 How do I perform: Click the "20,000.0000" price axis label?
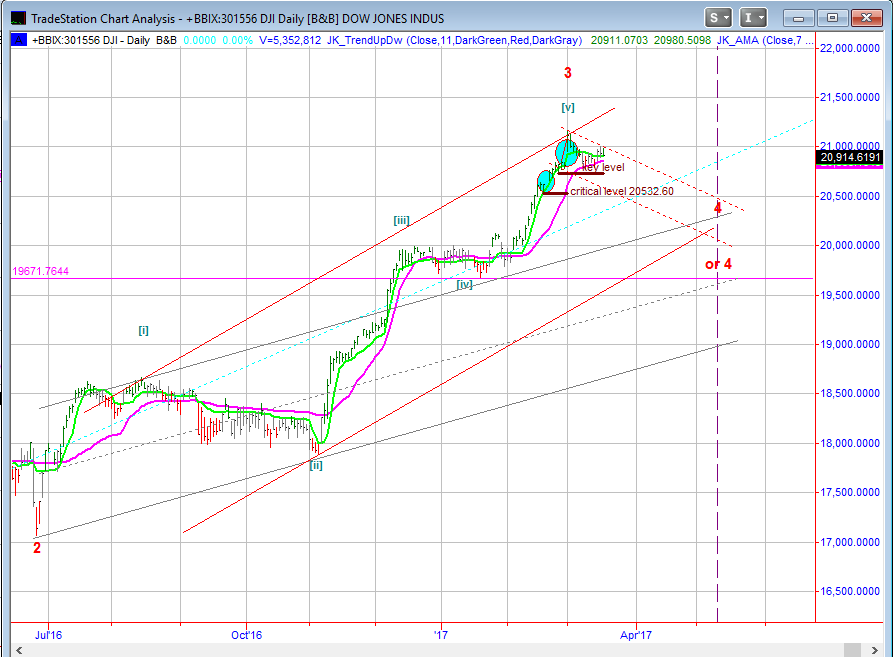click(850, 245)
